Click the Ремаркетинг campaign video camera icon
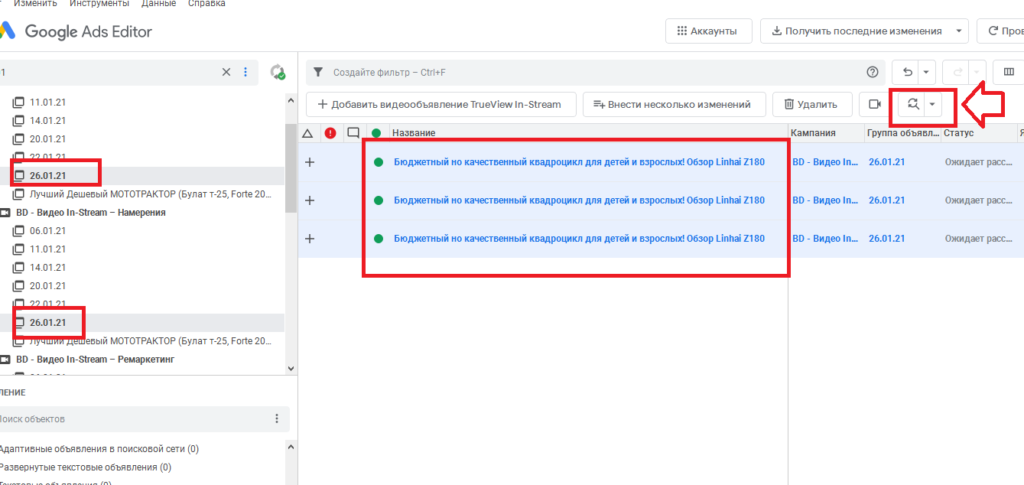This screenshot has height=485, width=1024. pos(5,360)
